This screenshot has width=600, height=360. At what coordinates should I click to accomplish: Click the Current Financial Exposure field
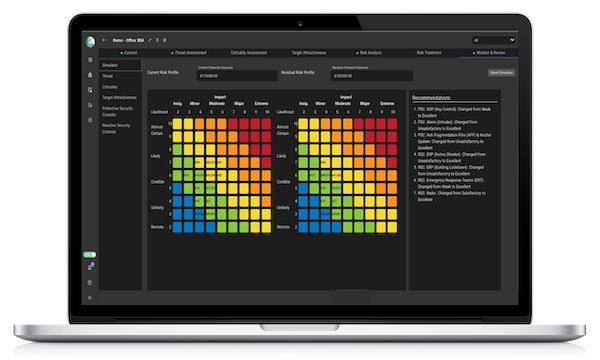(x=237, y=76)
